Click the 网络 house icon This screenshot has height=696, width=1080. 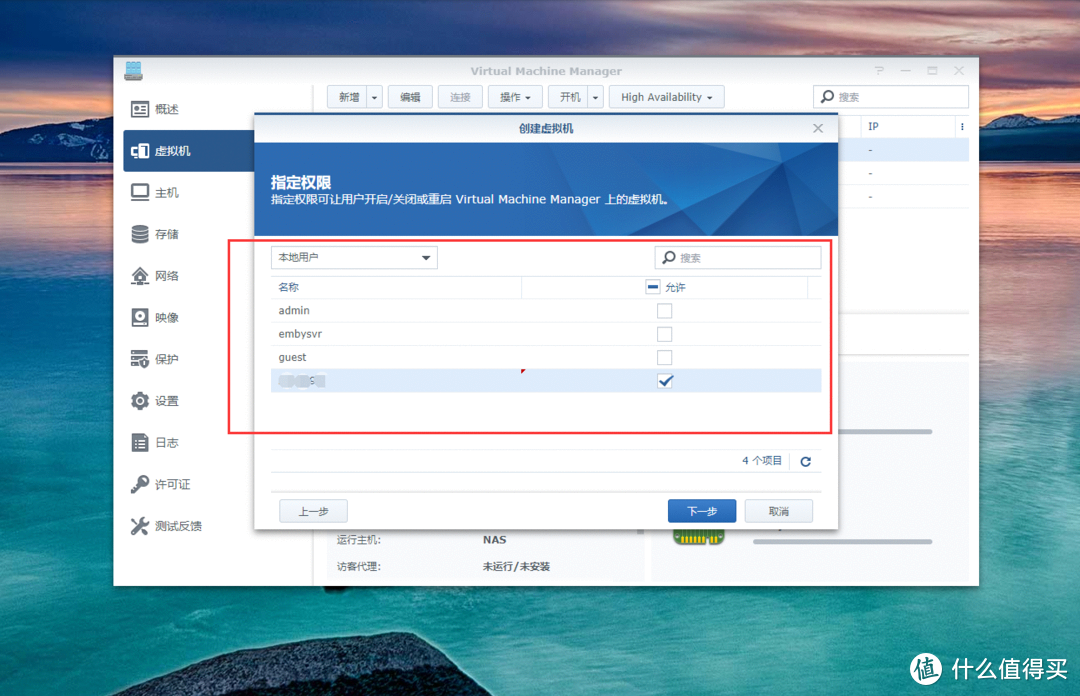pyautogui.click(x=140, y=276)
